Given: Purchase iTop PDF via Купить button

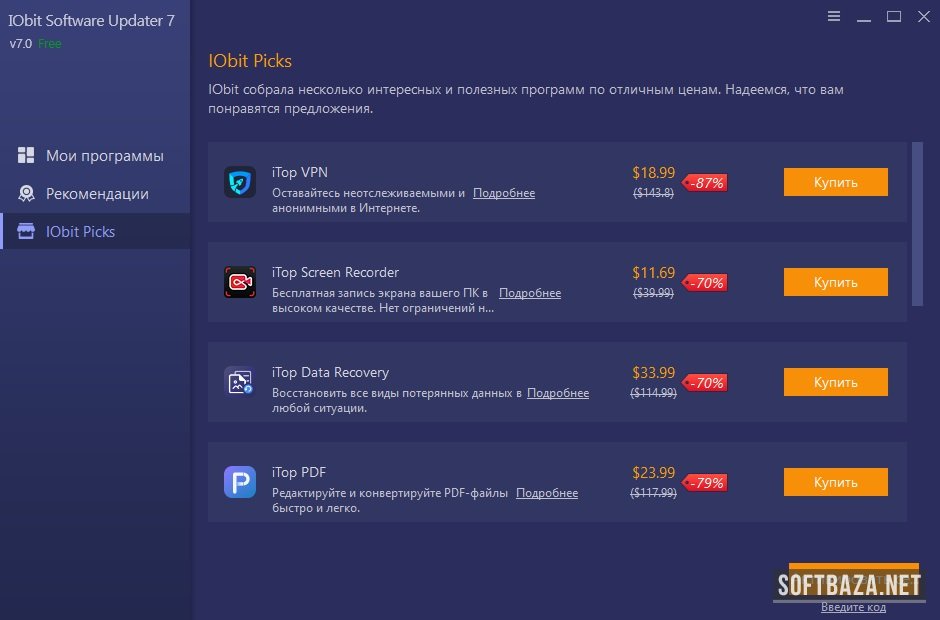Looking at the screenshot, I should (x=835, y=482).
